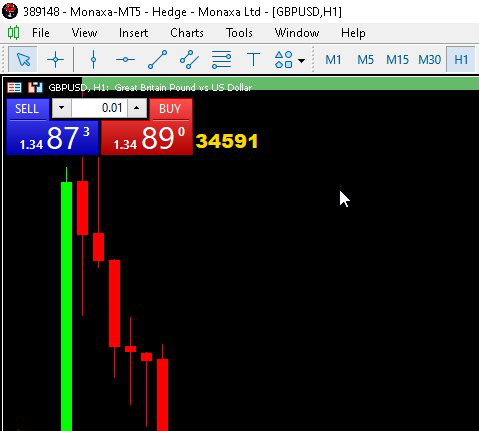
Task: Decrease lot volume with down arrow
Action: 62,108
